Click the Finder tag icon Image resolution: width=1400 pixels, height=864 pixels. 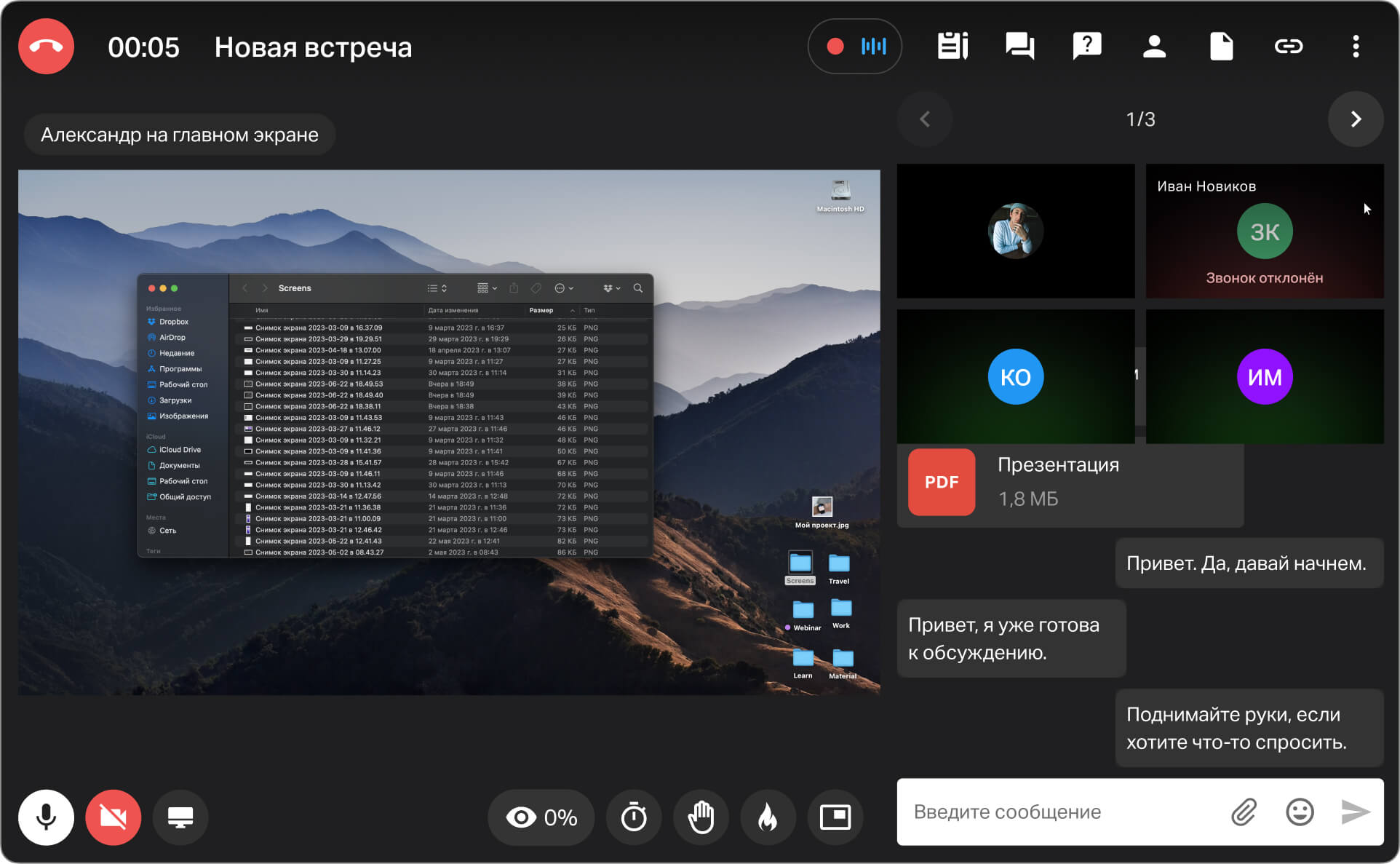536,288
